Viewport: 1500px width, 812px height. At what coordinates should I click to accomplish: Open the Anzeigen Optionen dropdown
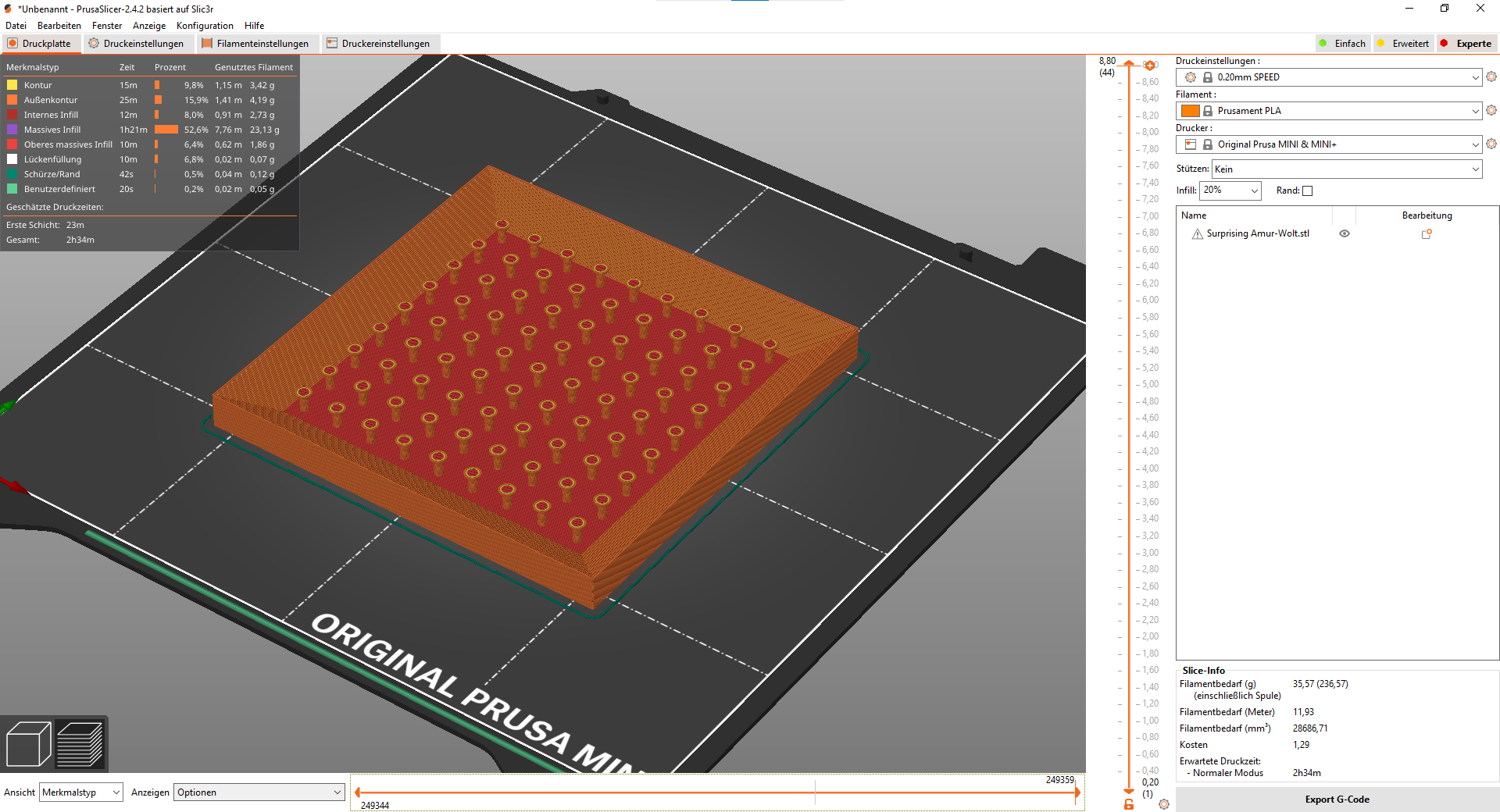tap(258, 792)
